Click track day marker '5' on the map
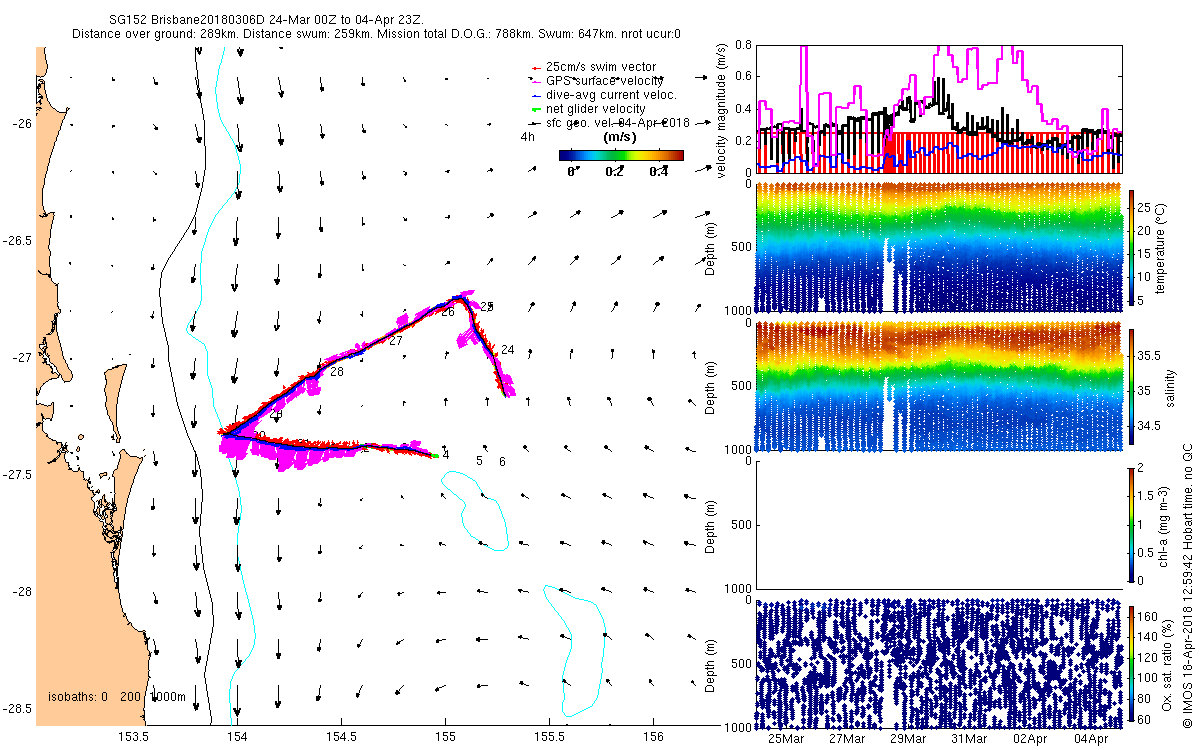This screenshot has height=750, width=1200. click(479, 461)
